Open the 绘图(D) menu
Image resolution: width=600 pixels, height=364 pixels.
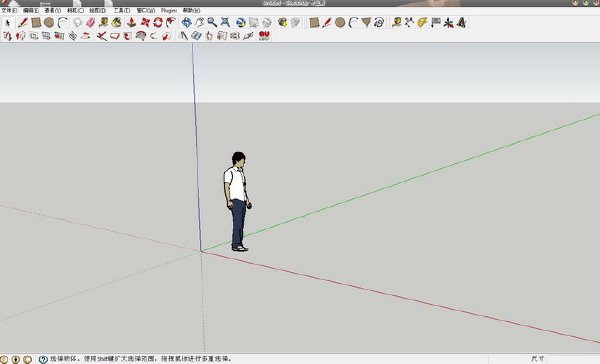[98, 10]
